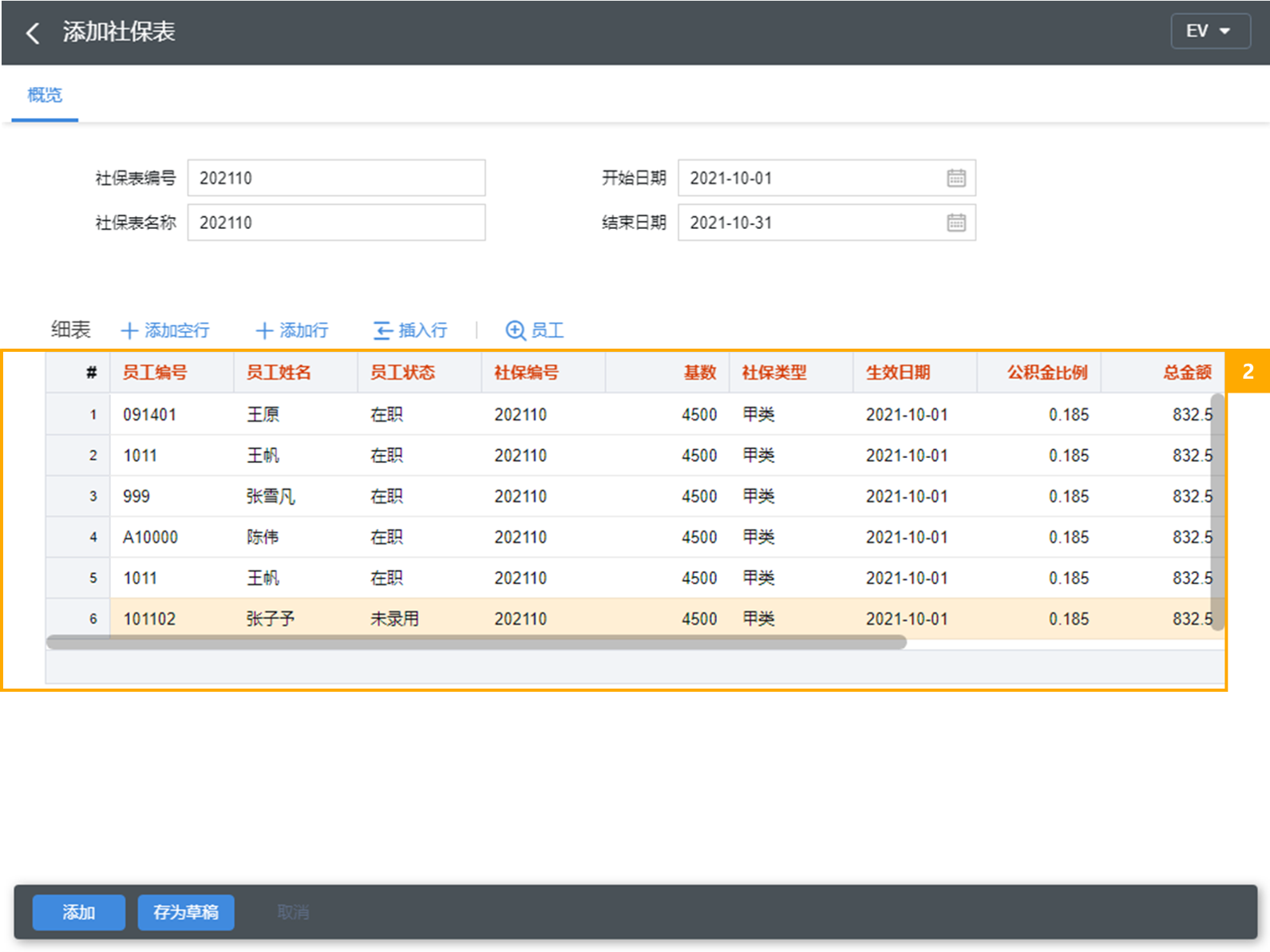Click the 0.185 cell in 王原 row

click(x=1039, y=415)
